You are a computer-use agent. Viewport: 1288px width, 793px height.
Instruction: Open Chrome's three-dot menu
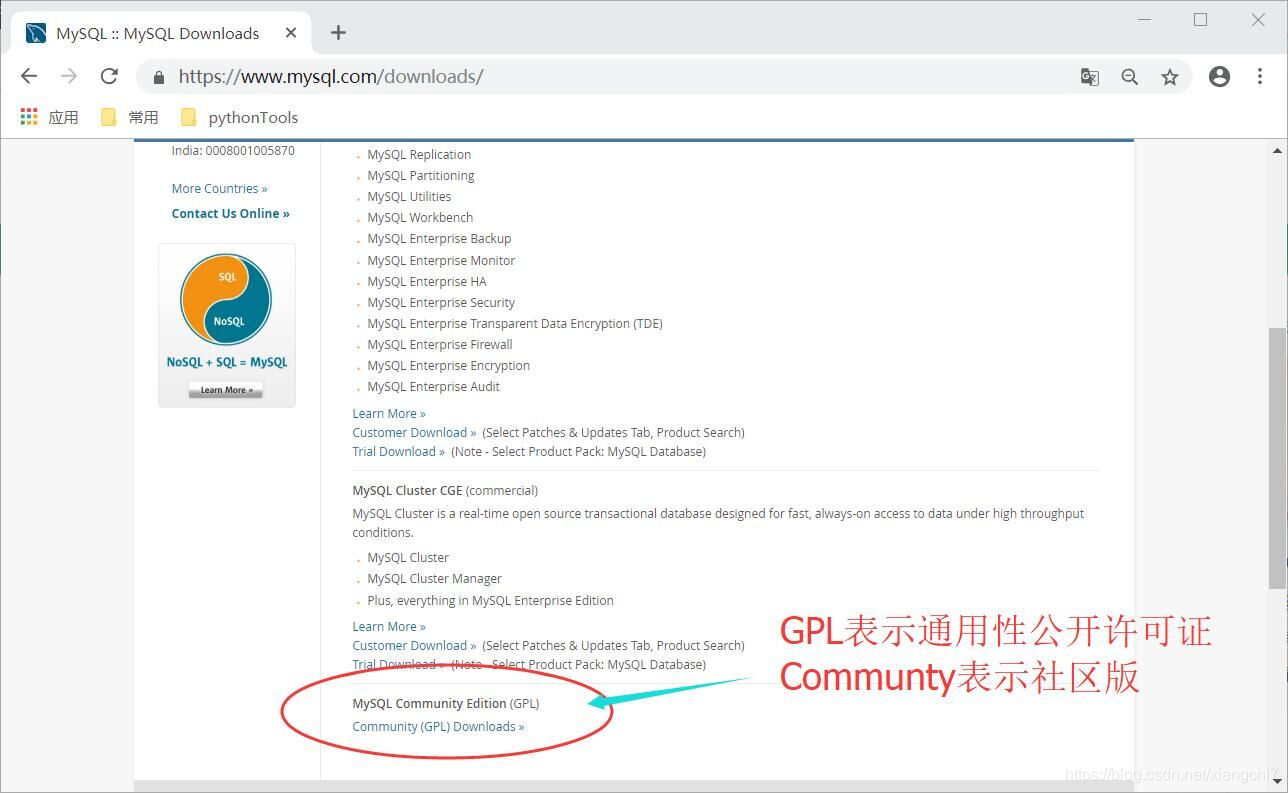(1260, 76)
